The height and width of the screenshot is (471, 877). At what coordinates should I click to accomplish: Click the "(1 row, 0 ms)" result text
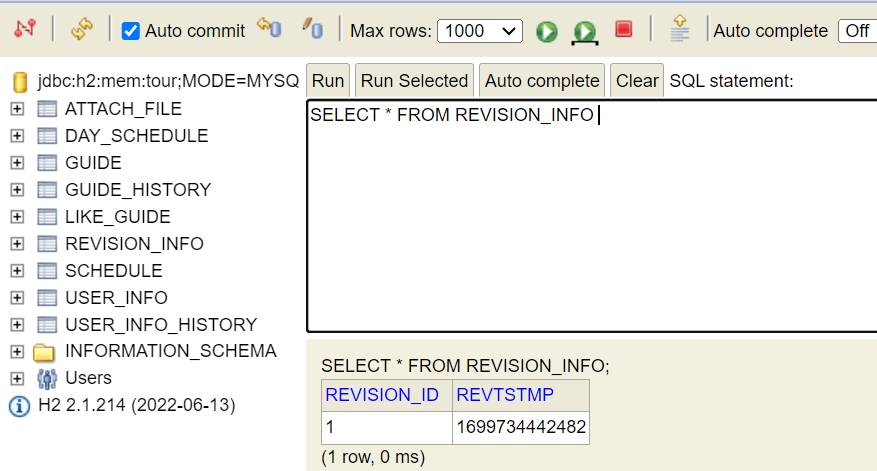tap(373, 457)
